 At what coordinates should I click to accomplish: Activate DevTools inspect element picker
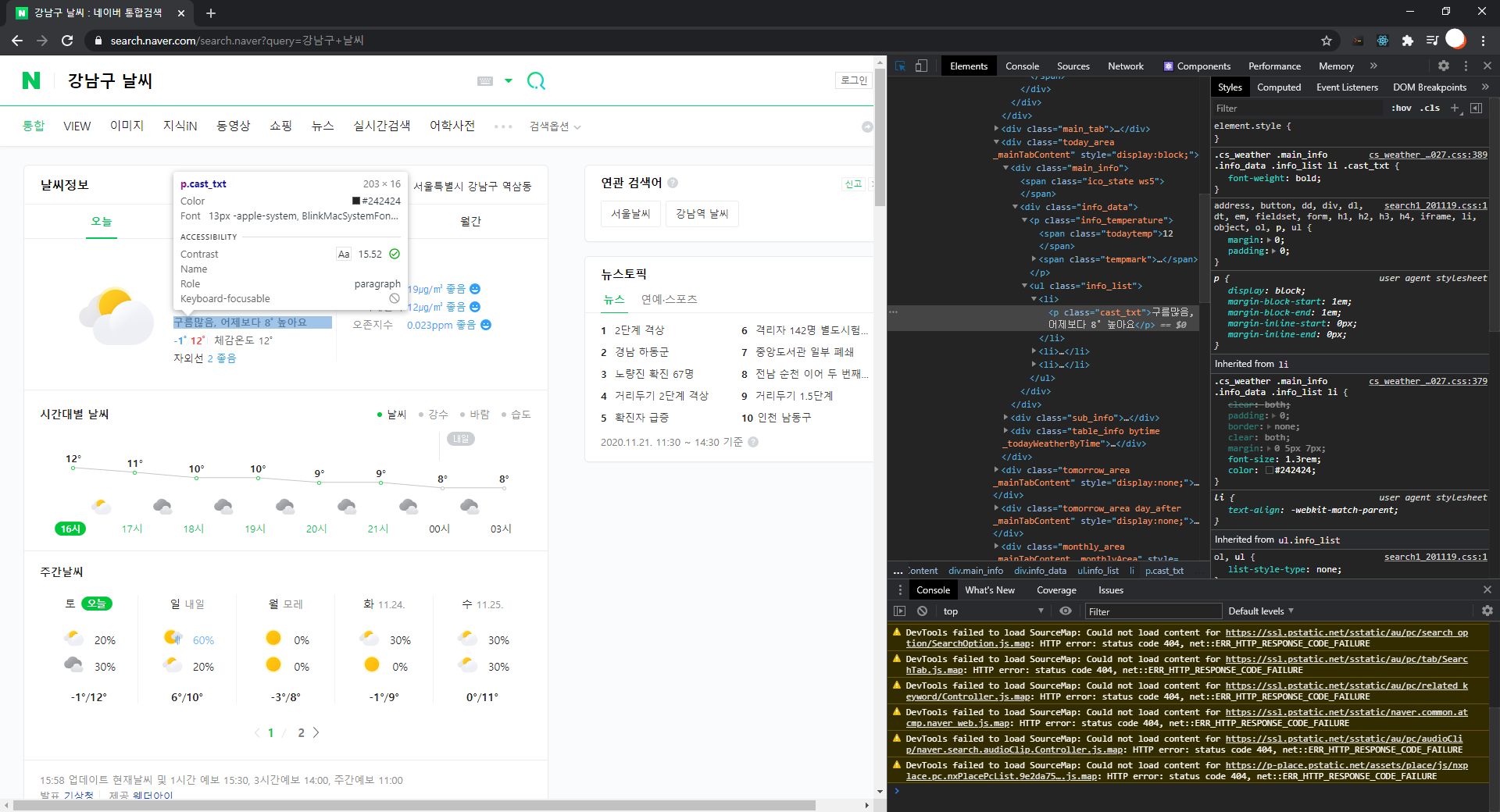(901, 66)
